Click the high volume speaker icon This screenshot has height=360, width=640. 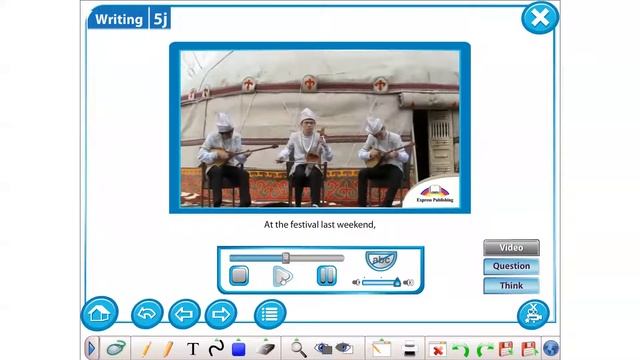point(409,282)
